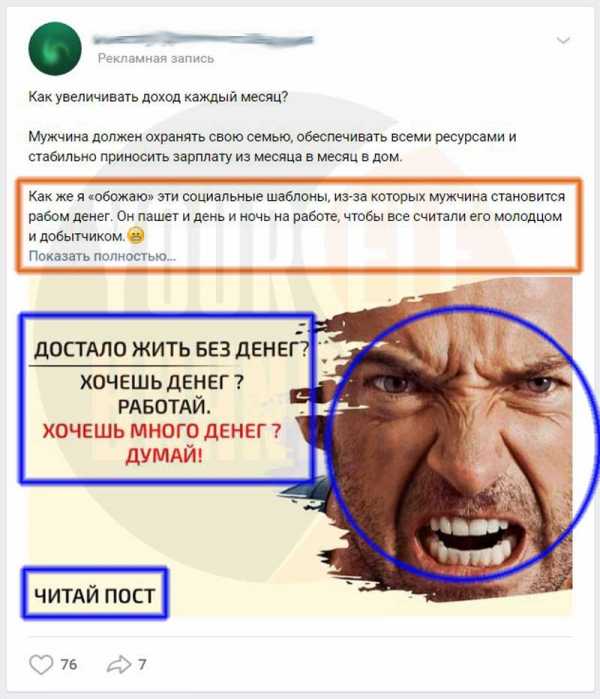Open the ad image by the angry man's face
The width and height of the screenshot is (600, 699).
tap(461, 441)
